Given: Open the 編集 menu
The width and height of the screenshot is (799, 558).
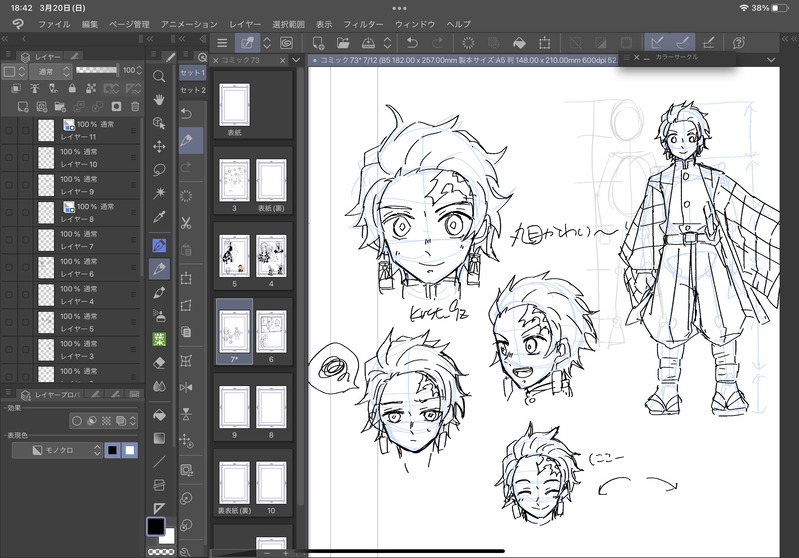Looking at the screenshot, I should click(x=90, y=24).
